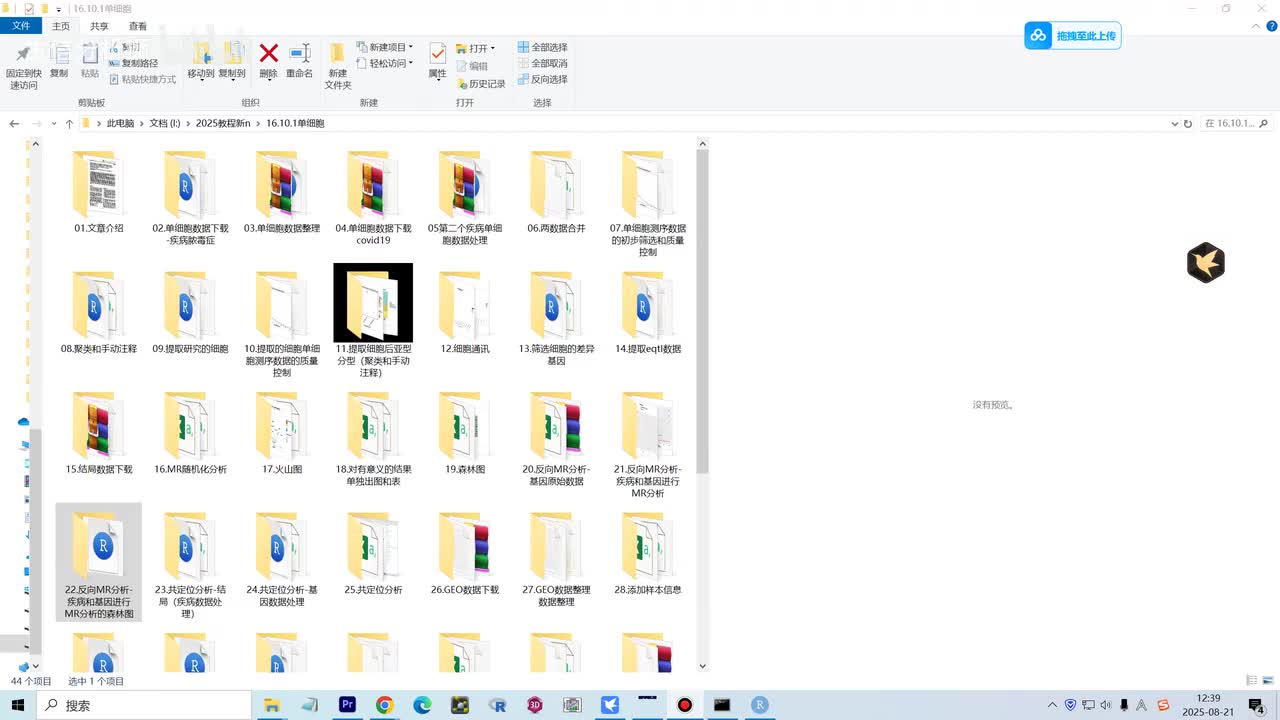Open the Easy access (轻松访问) dropdown
Image resolution: width=1280 pixels, height=720 pixels.
(385, 63)
